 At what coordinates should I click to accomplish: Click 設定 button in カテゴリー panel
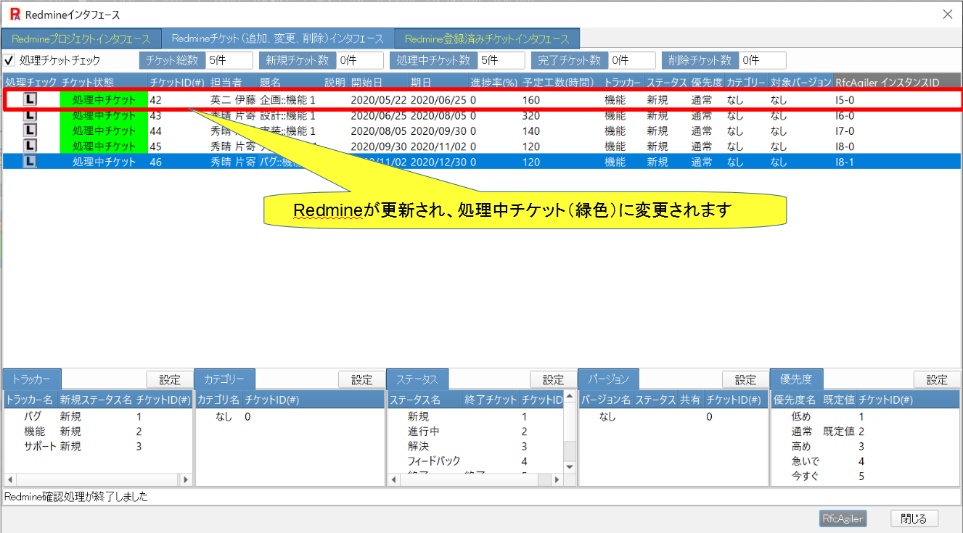(362, 379)
